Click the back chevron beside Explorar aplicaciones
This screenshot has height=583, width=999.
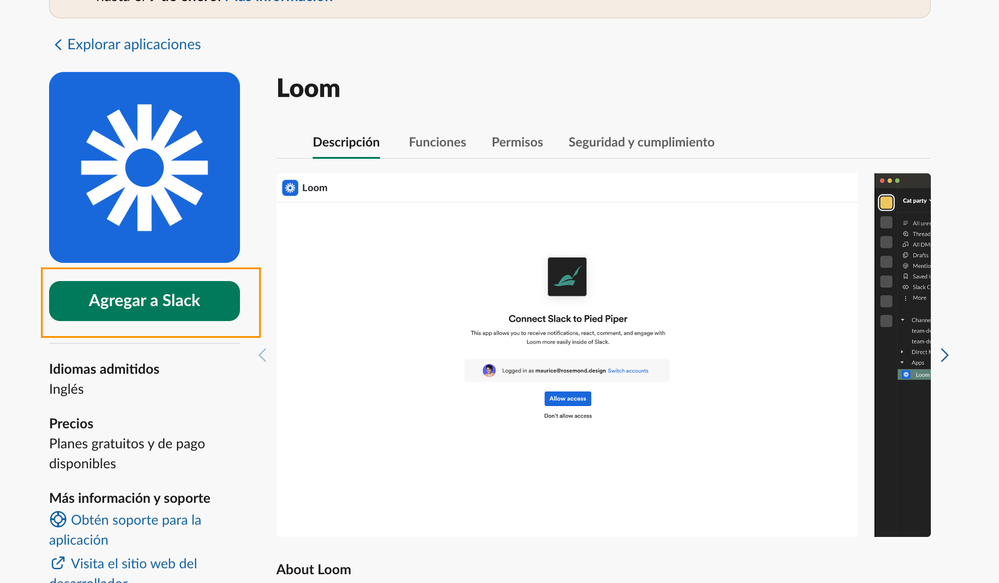[58, 45]
